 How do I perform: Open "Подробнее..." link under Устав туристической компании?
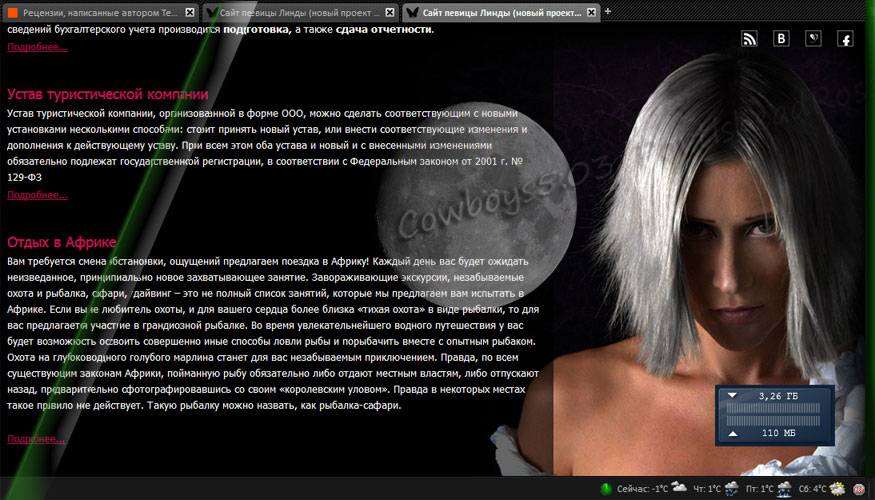(37, 195)
